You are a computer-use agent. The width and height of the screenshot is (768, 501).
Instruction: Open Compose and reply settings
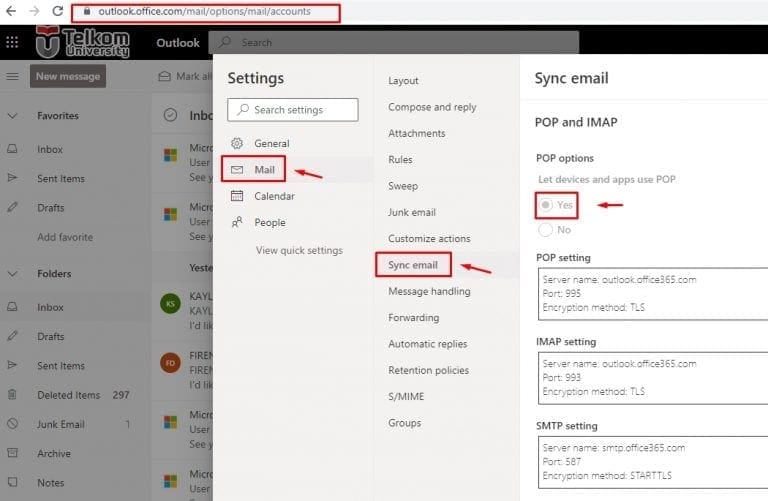pyautogui.click(x=432, y=107)
